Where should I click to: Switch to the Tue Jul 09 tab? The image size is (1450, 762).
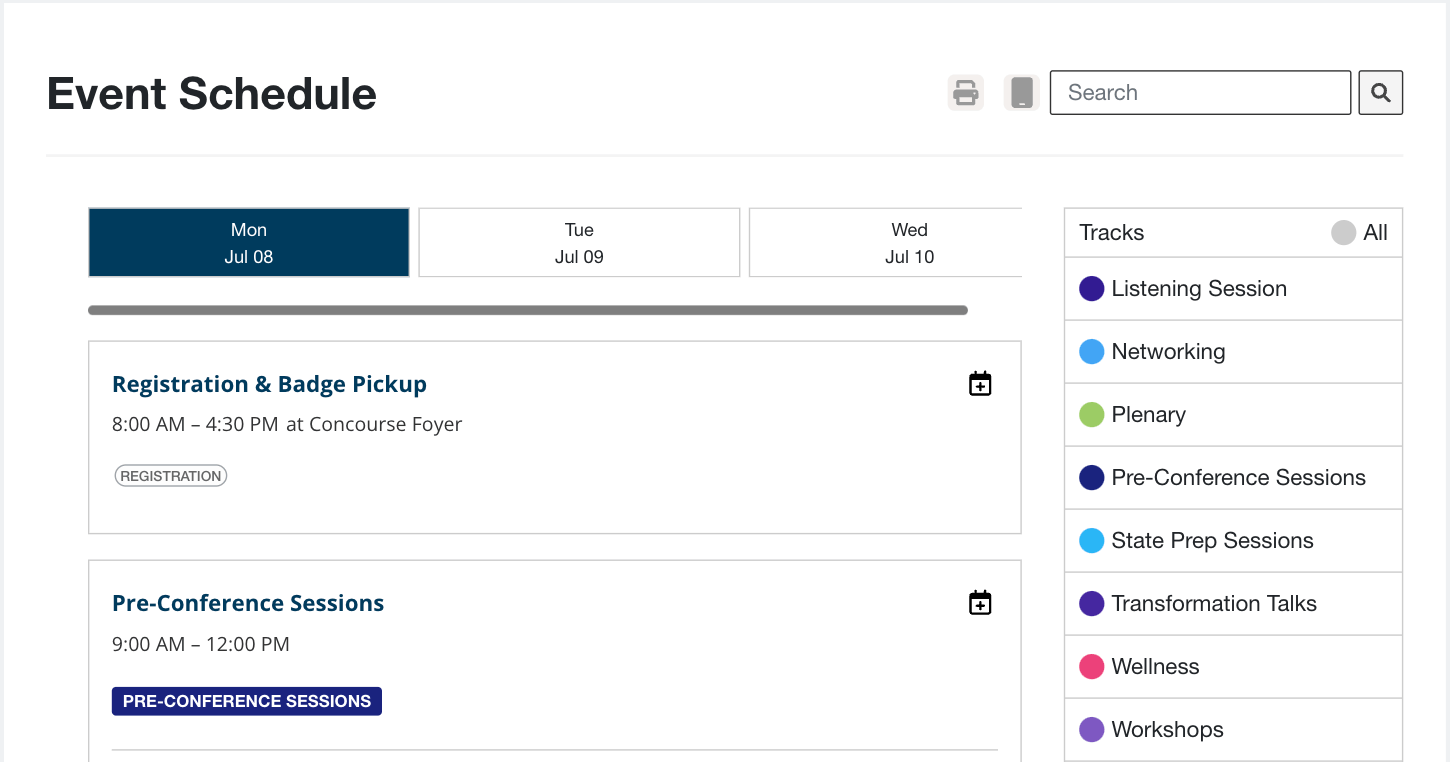(x=579, y=243)
